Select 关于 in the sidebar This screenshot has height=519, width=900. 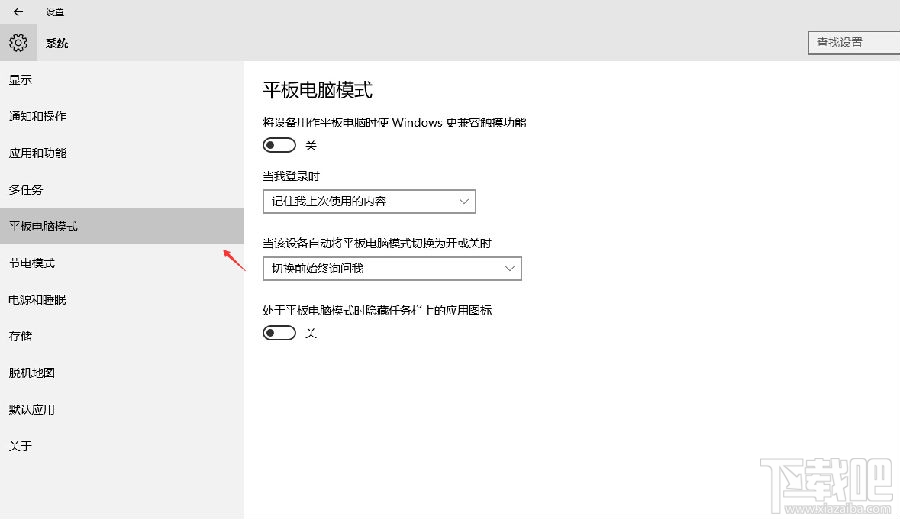(x=122, y=446)
